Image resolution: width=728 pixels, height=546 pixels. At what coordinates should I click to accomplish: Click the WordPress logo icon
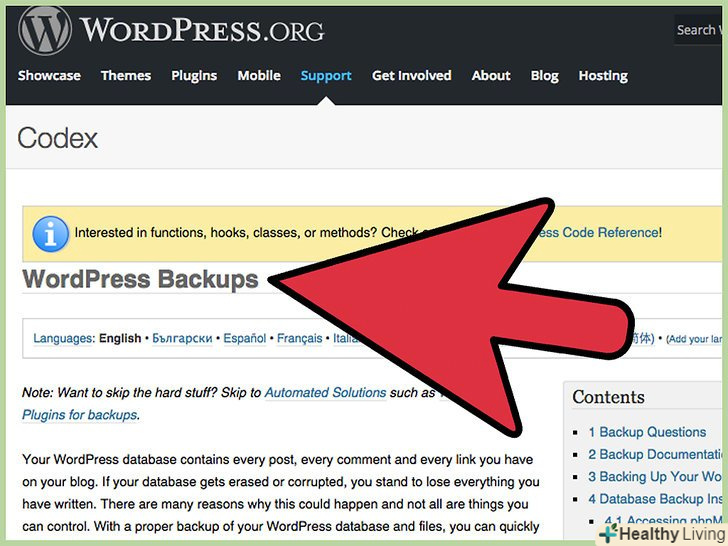pyautogui.click(x=45, y=30)
